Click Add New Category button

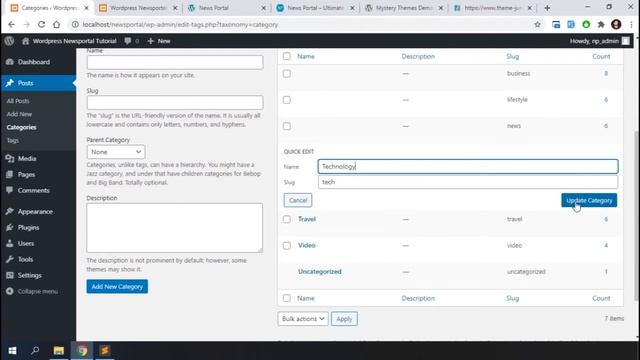coord(117,287)
